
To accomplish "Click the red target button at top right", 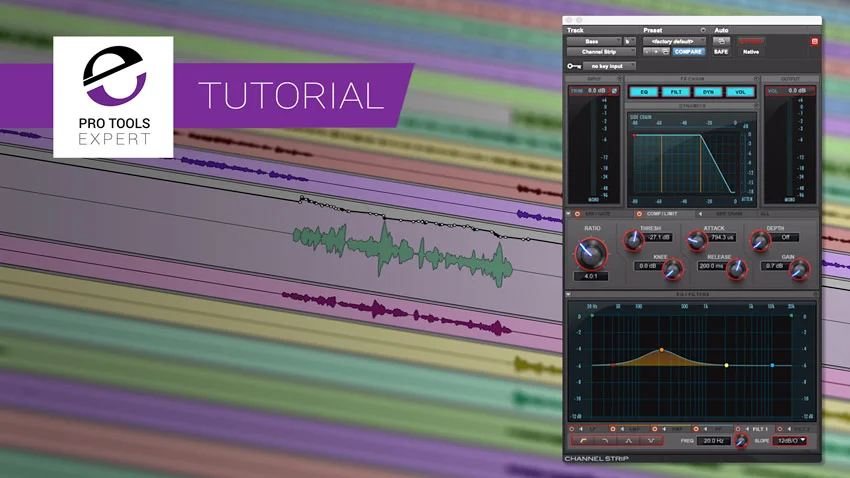I will pyautogui.click(x=814, y=41).
